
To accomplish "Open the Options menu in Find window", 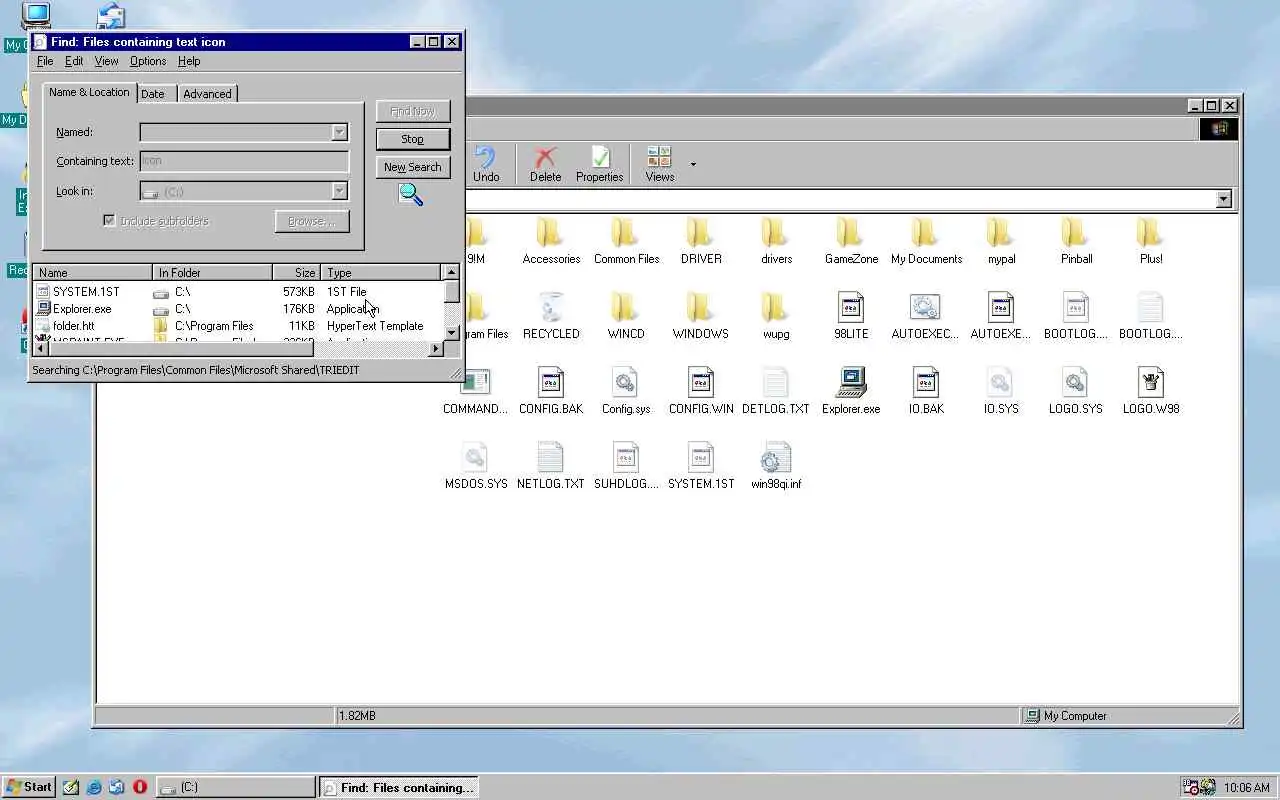I will click(x=148, y=61).
